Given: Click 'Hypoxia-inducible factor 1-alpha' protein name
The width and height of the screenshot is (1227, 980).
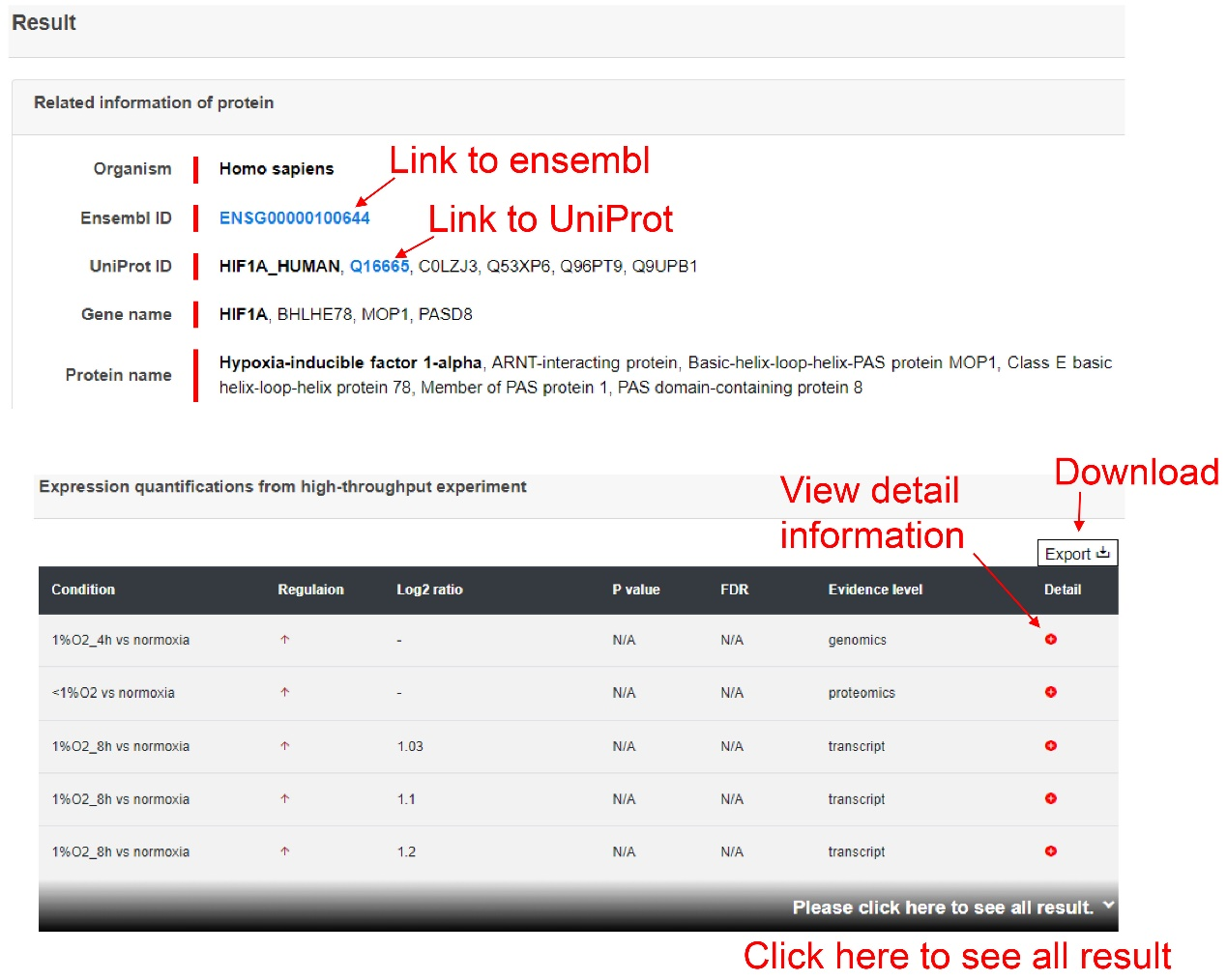Looking at the screenshot, I should click(x=350, y=362).
